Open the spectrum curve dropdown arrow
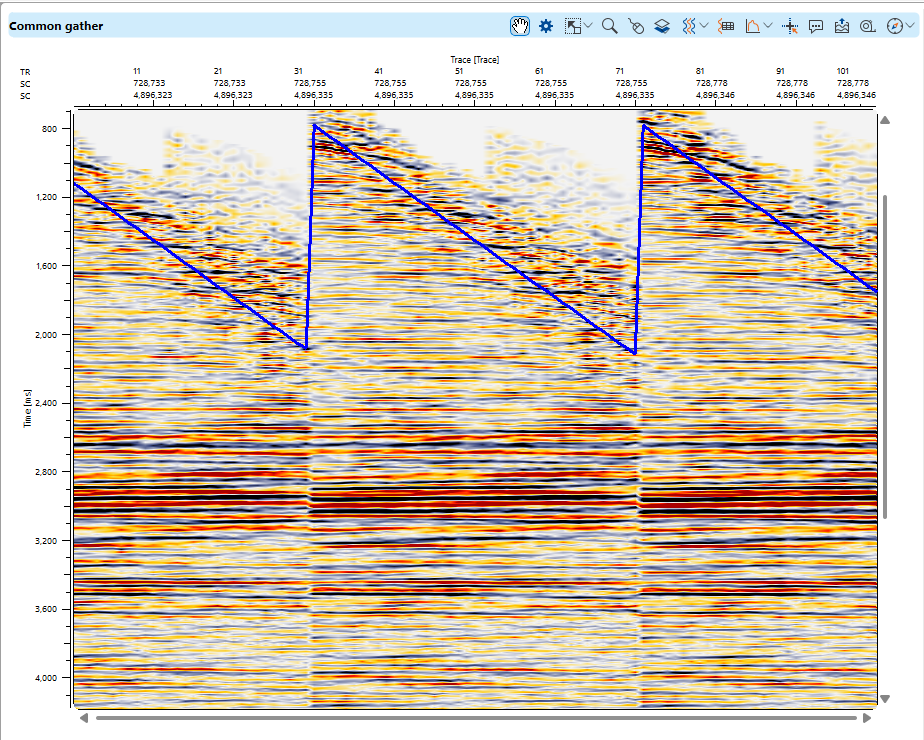 768,26
